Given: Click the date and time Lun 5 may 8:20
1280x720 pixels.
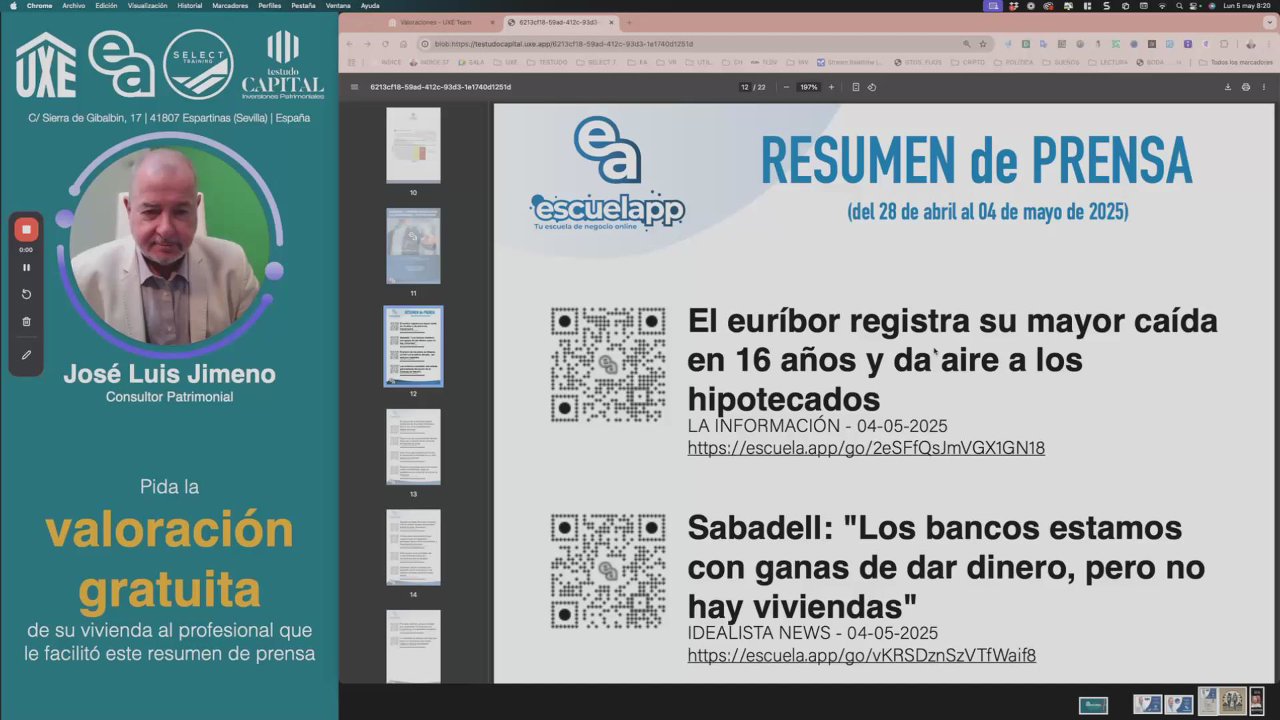Looking at the screenshot, I should click(1246, 5).
